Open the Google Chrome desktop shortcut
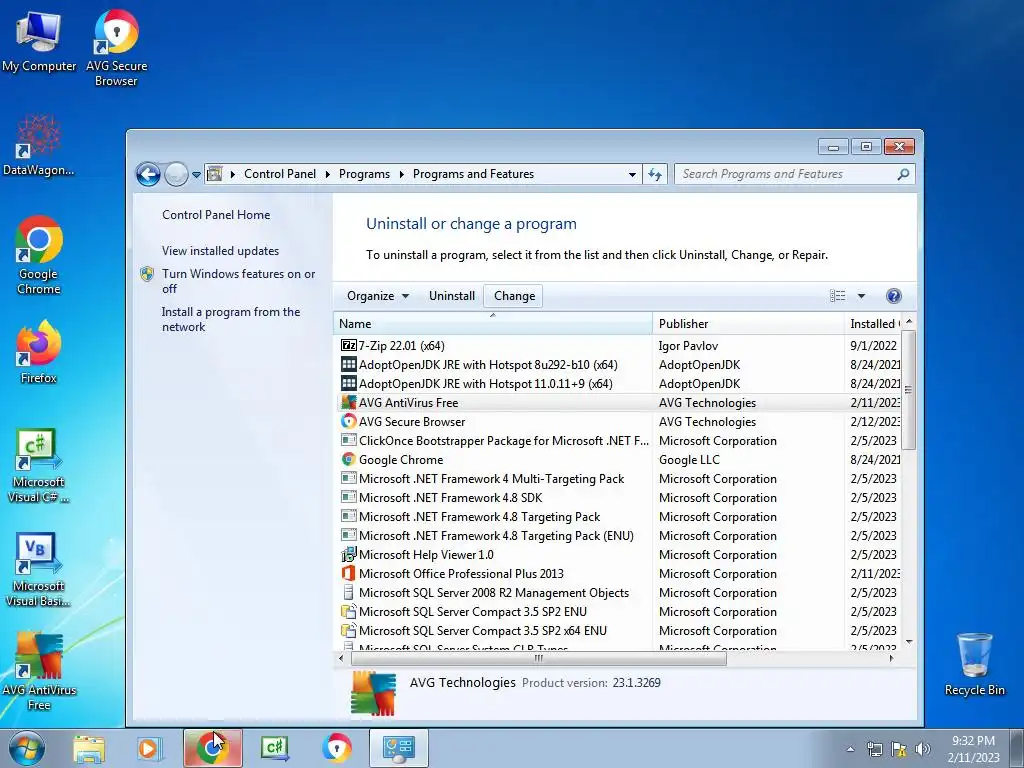Viewport: 1024px width, 768px height. tap(39, 255)
